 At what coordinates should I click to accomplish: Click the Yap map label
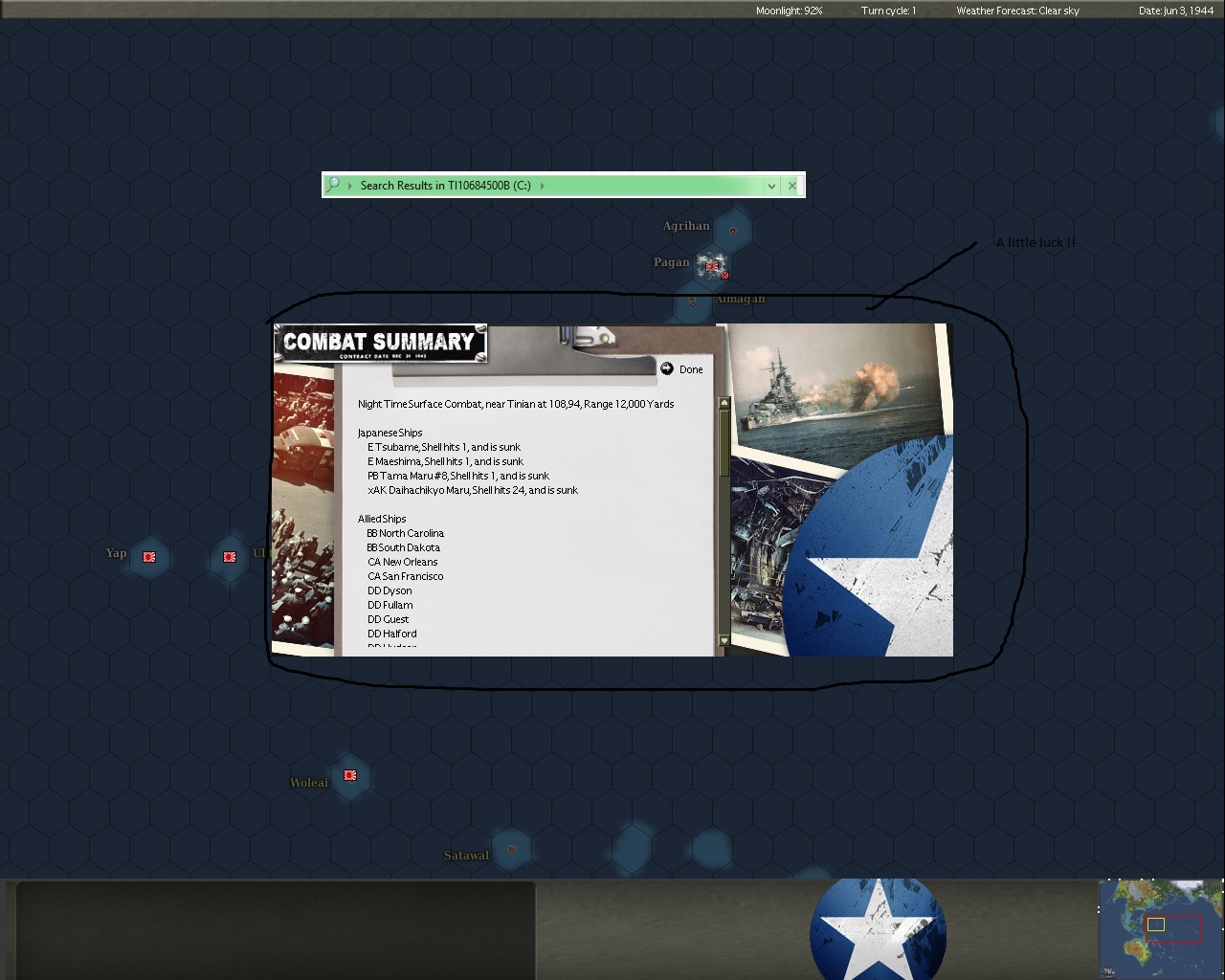pyautogui.click(x=116, y=553)
